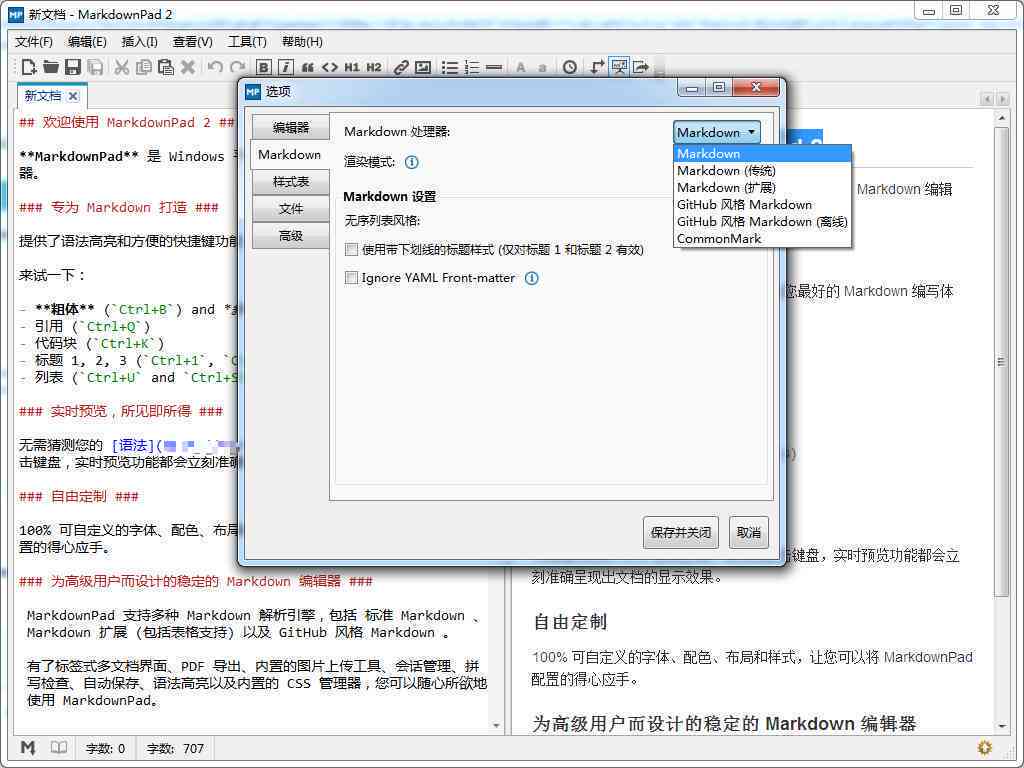The width and height of the screenshot is (1024, 768).
Task: Click the Redo arrow icon
Action: [238, 67]
